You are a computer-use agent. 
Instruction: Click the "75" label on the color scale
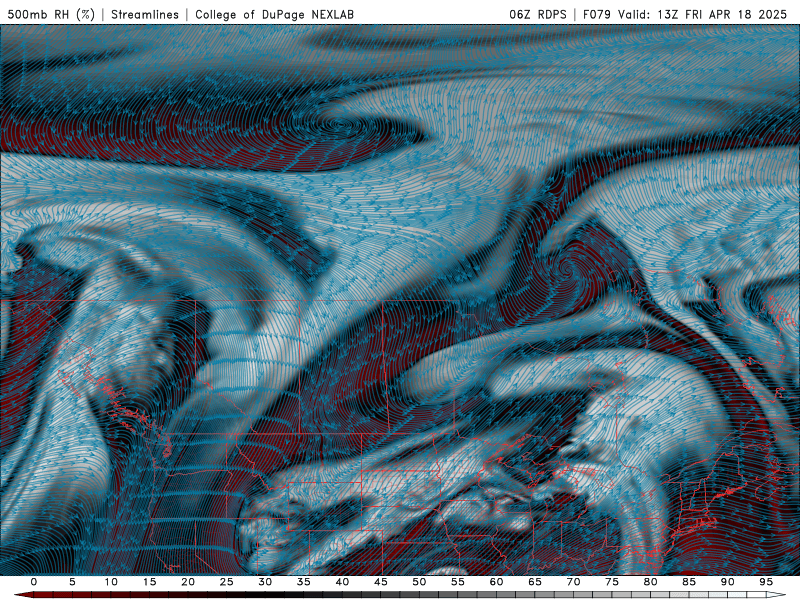pos(612,582)
